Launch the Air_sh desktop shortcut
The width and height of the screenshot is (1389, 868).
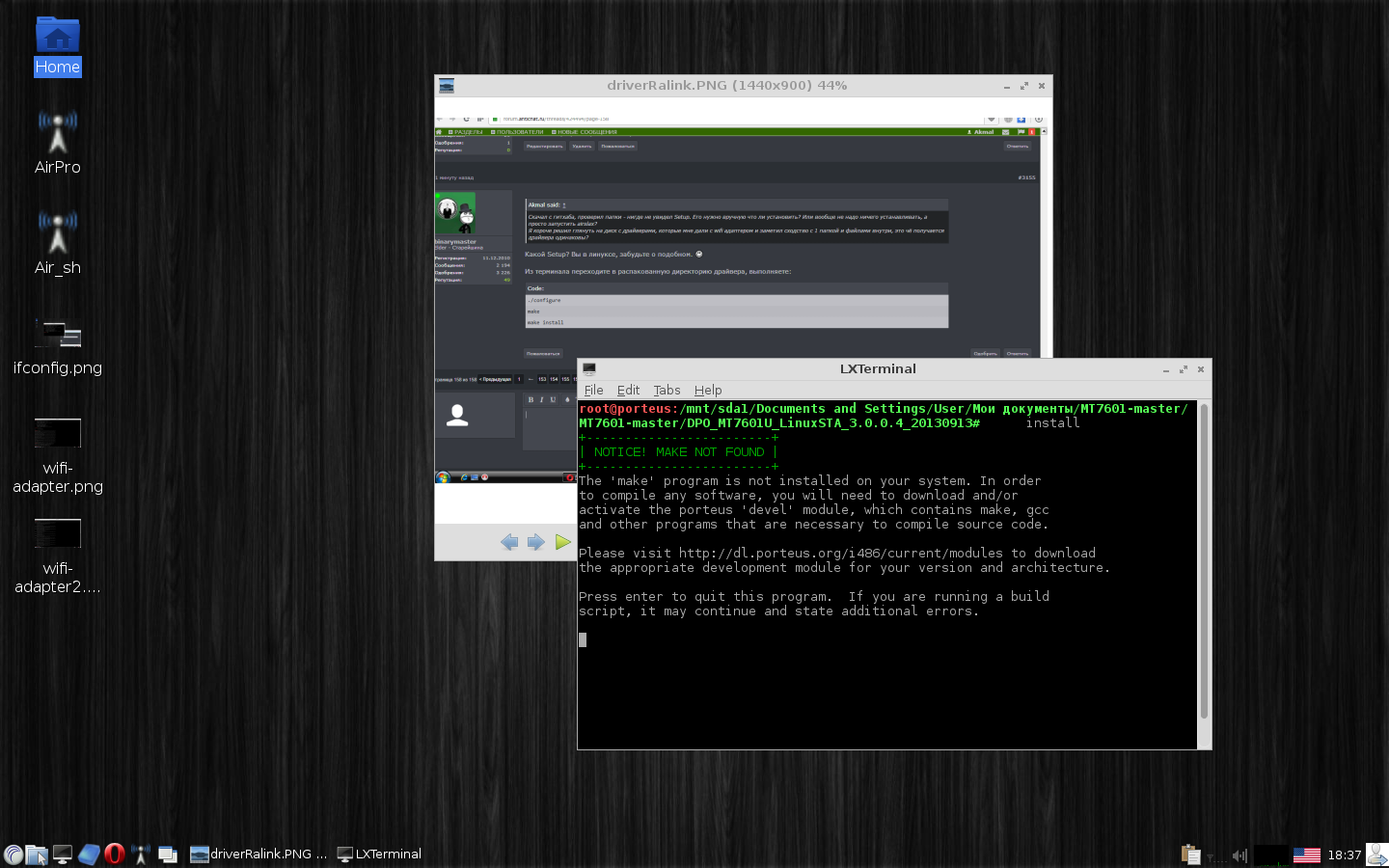[x=58, y=243]
